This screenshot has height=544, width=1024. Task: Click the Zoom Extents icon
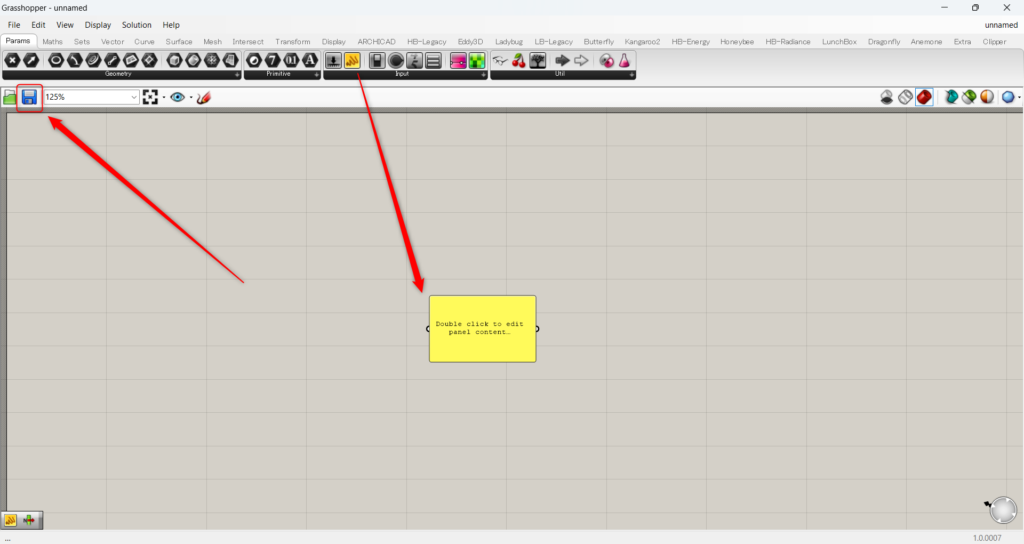click(x=150, y=97)
